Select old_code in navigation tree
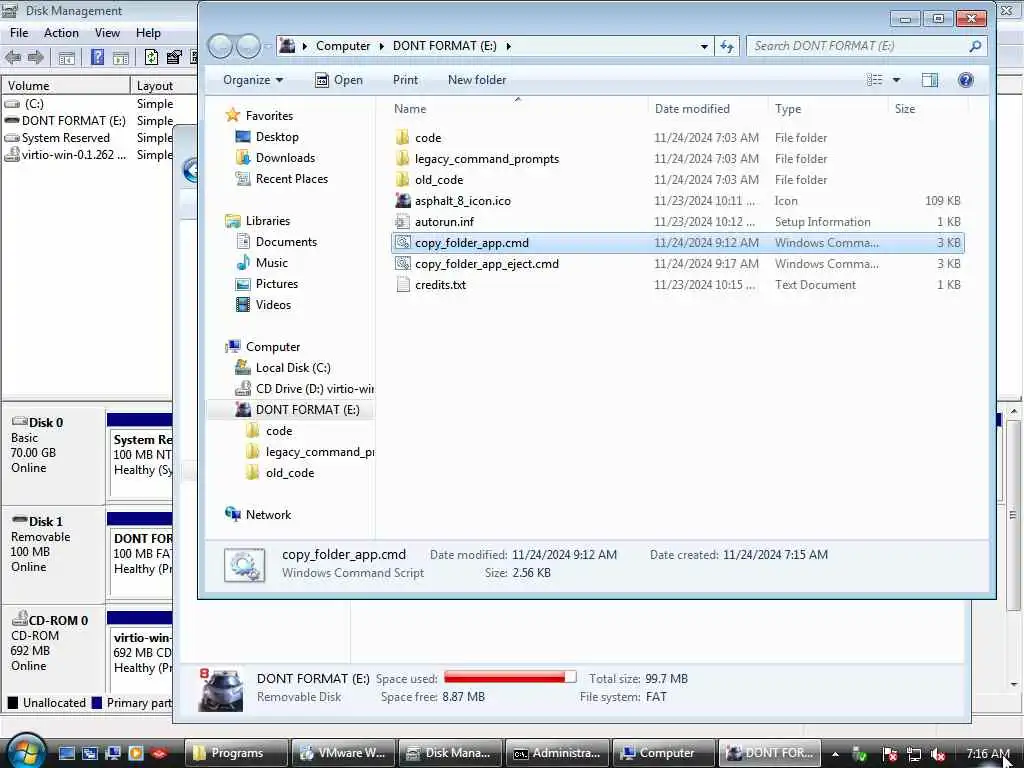Viewport: 1024px width, 768px height. [289, 473]
